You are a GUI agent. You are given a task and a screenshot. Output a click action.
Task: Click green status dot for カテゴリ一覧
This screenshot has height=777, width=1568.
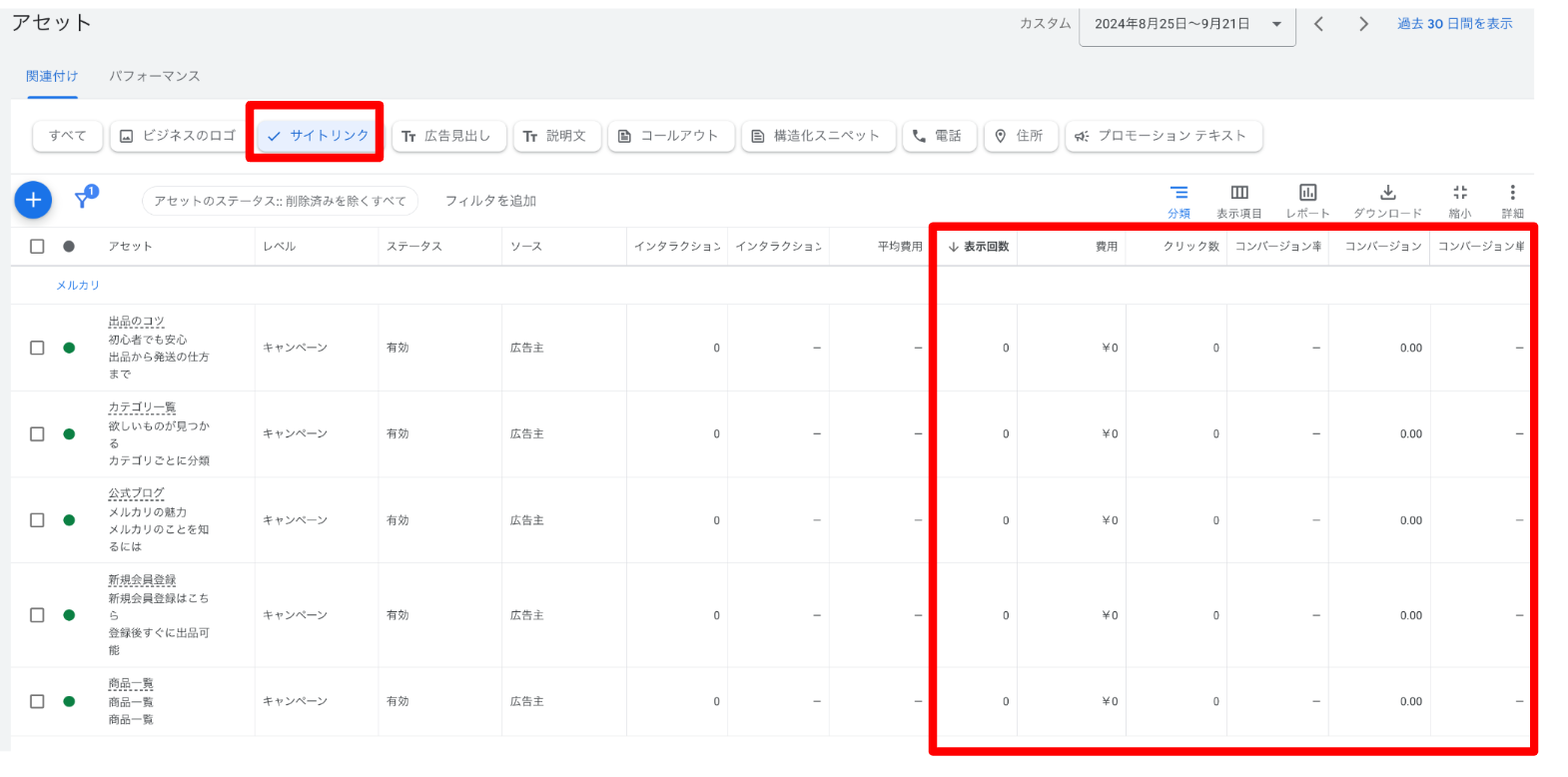point(69,433)
